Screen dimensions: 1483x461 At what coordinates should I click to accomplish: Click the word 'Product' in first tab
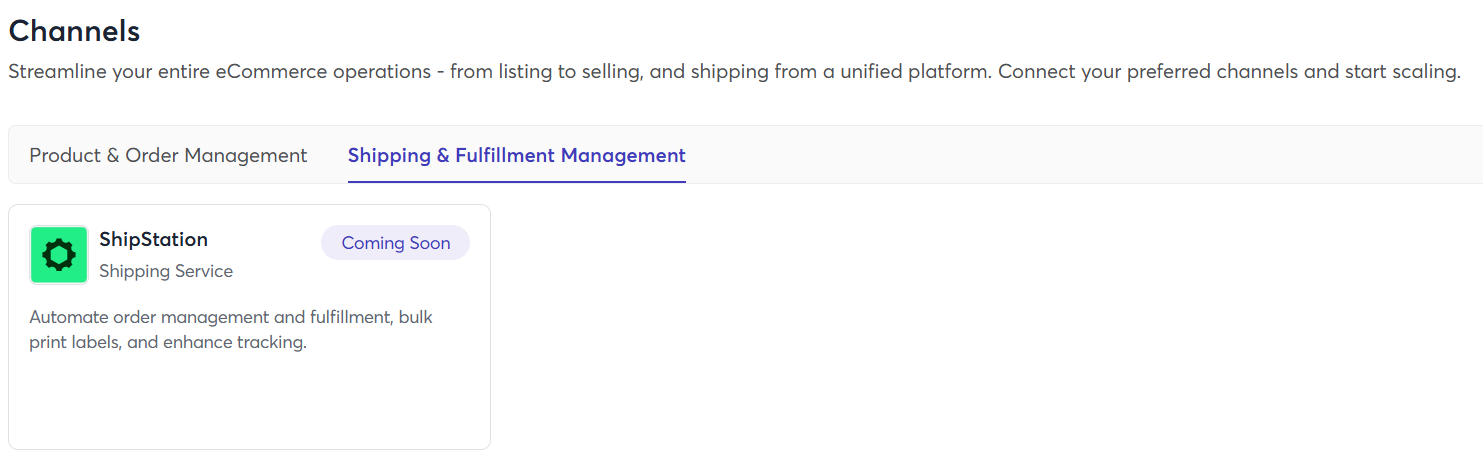65,156
